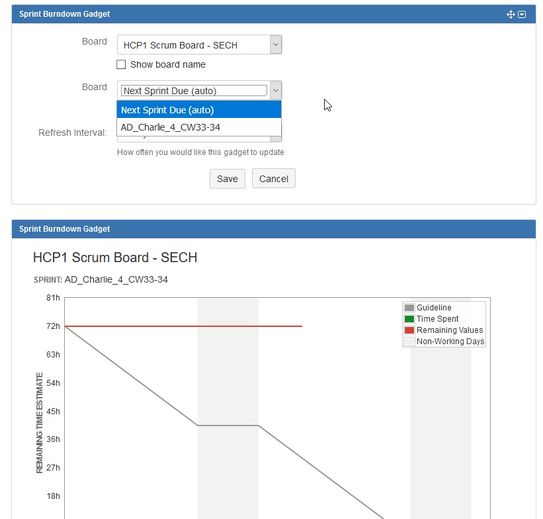Click the Remaining Values red legend swatch
543x519 pixels.
click(x=409, y=330)
